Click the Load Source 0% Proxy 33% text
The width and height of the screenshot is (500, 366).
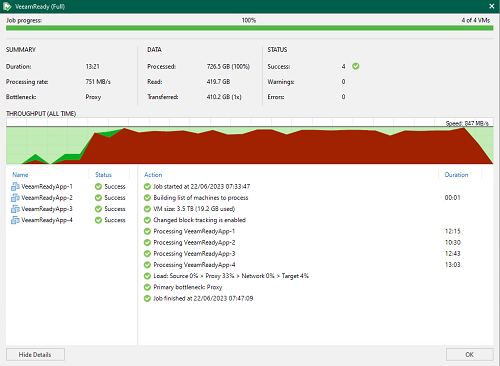click(231, 276)
